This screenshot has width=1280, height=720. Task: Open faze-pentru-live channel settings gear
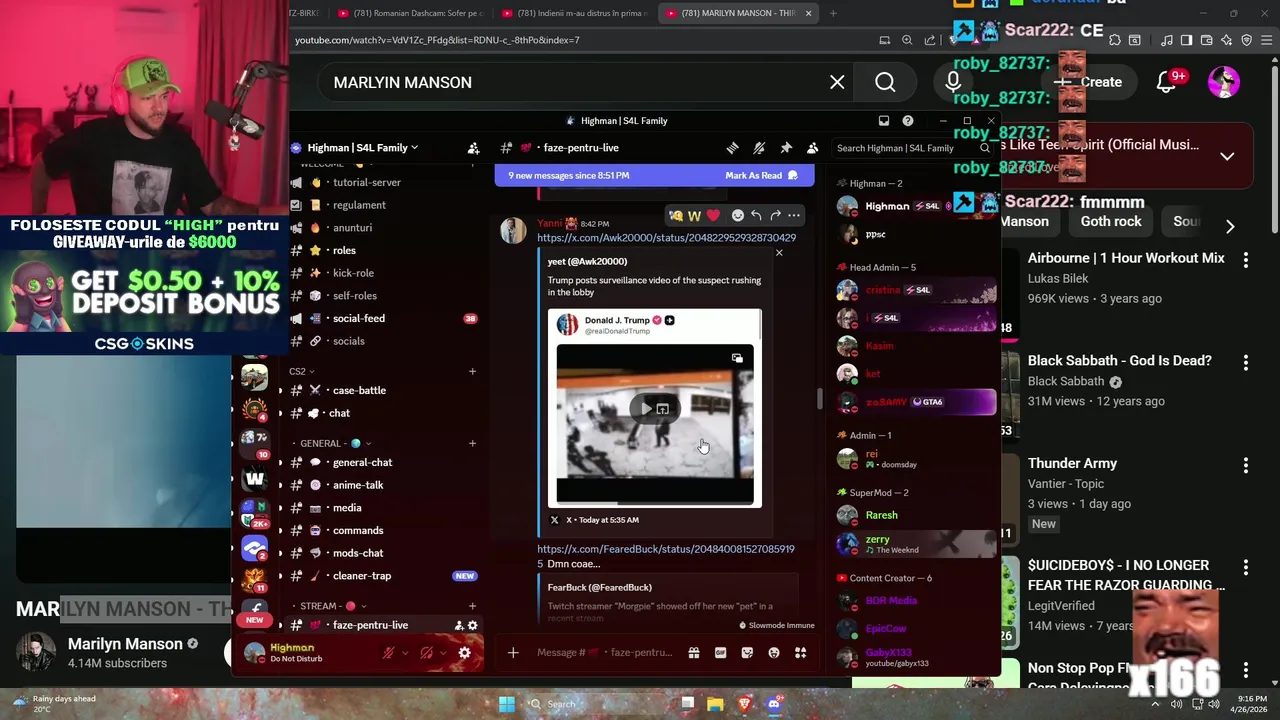(473, 625)
